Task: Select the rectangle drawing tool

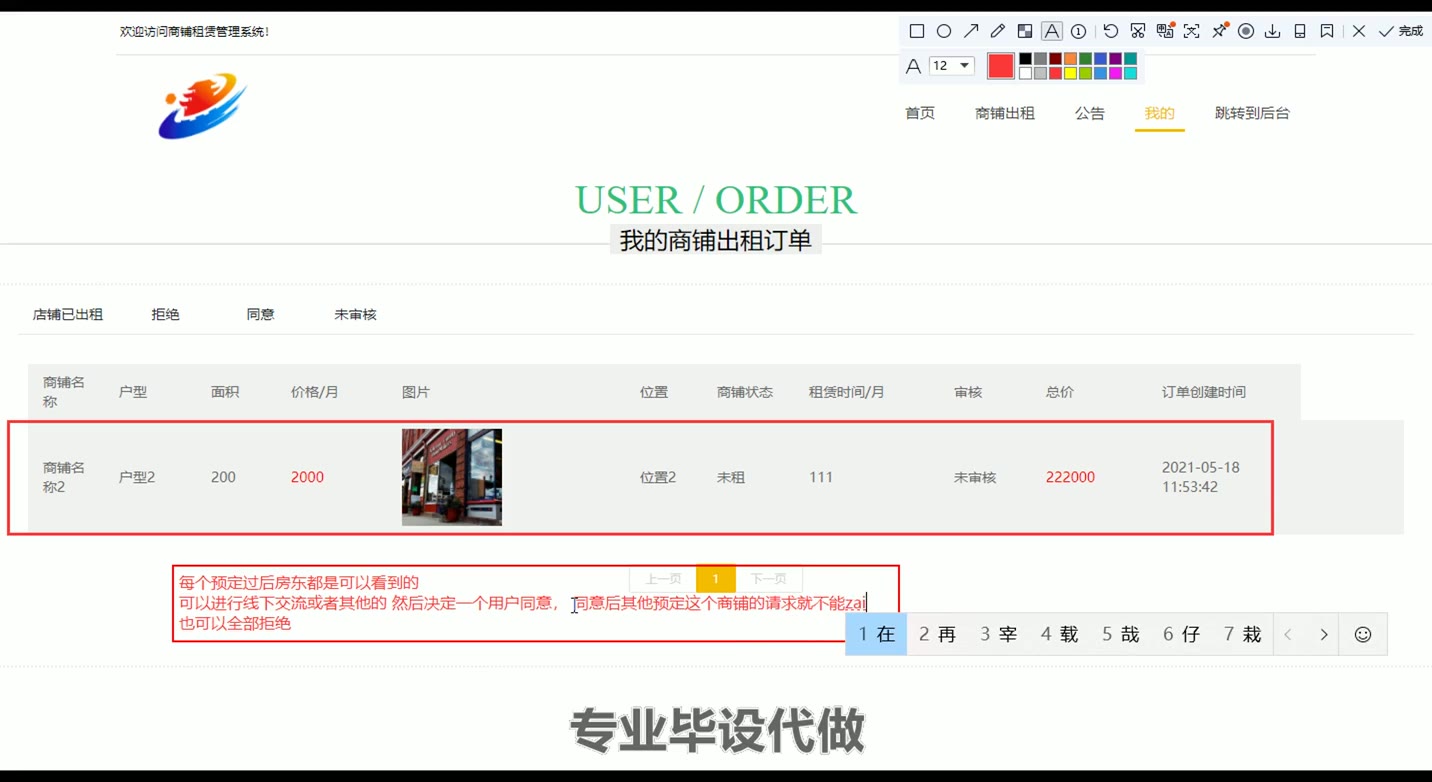Action: point(917,31)
